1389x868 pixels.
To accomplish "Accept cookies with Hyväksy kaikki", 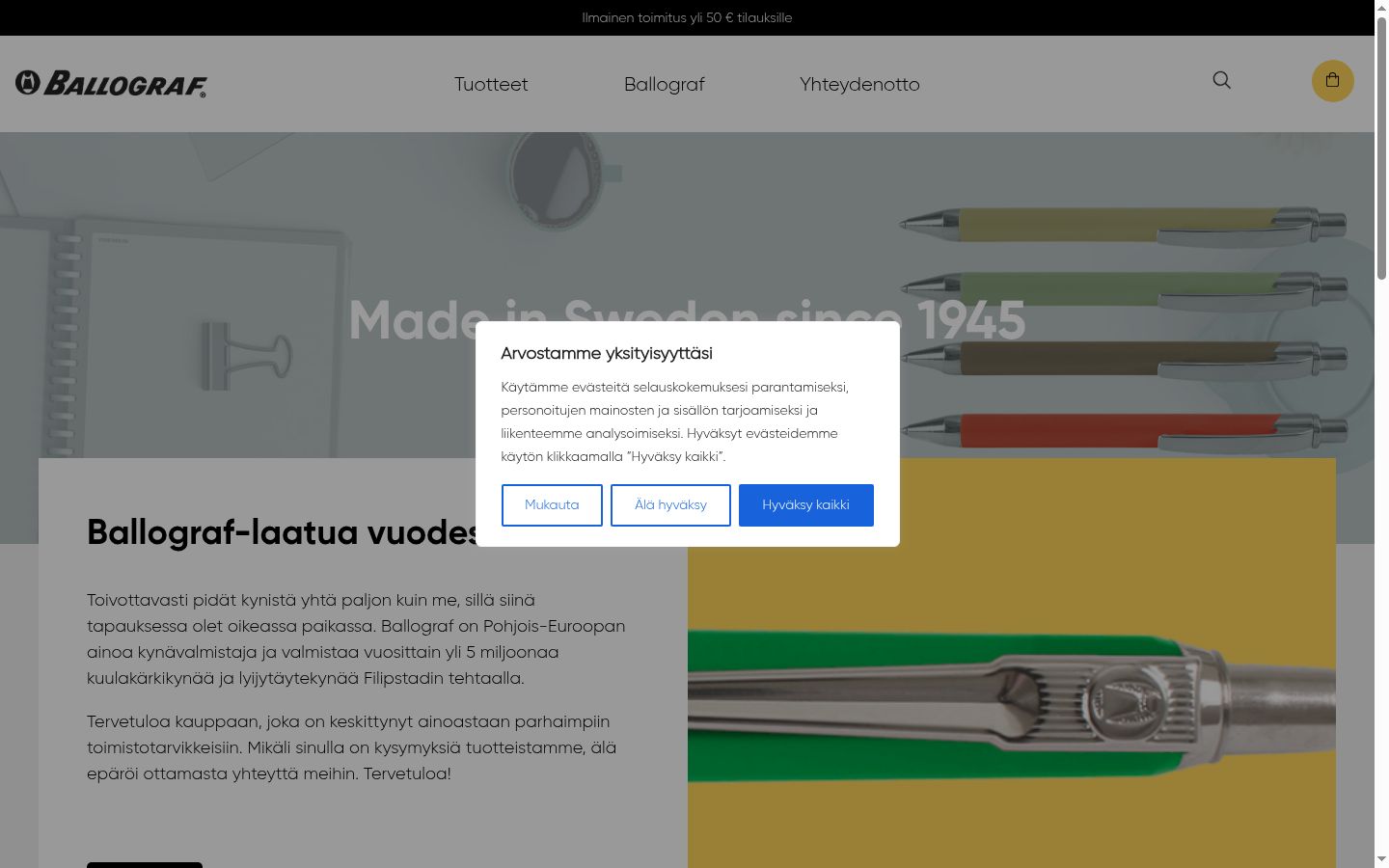I will tap(806, 505).
